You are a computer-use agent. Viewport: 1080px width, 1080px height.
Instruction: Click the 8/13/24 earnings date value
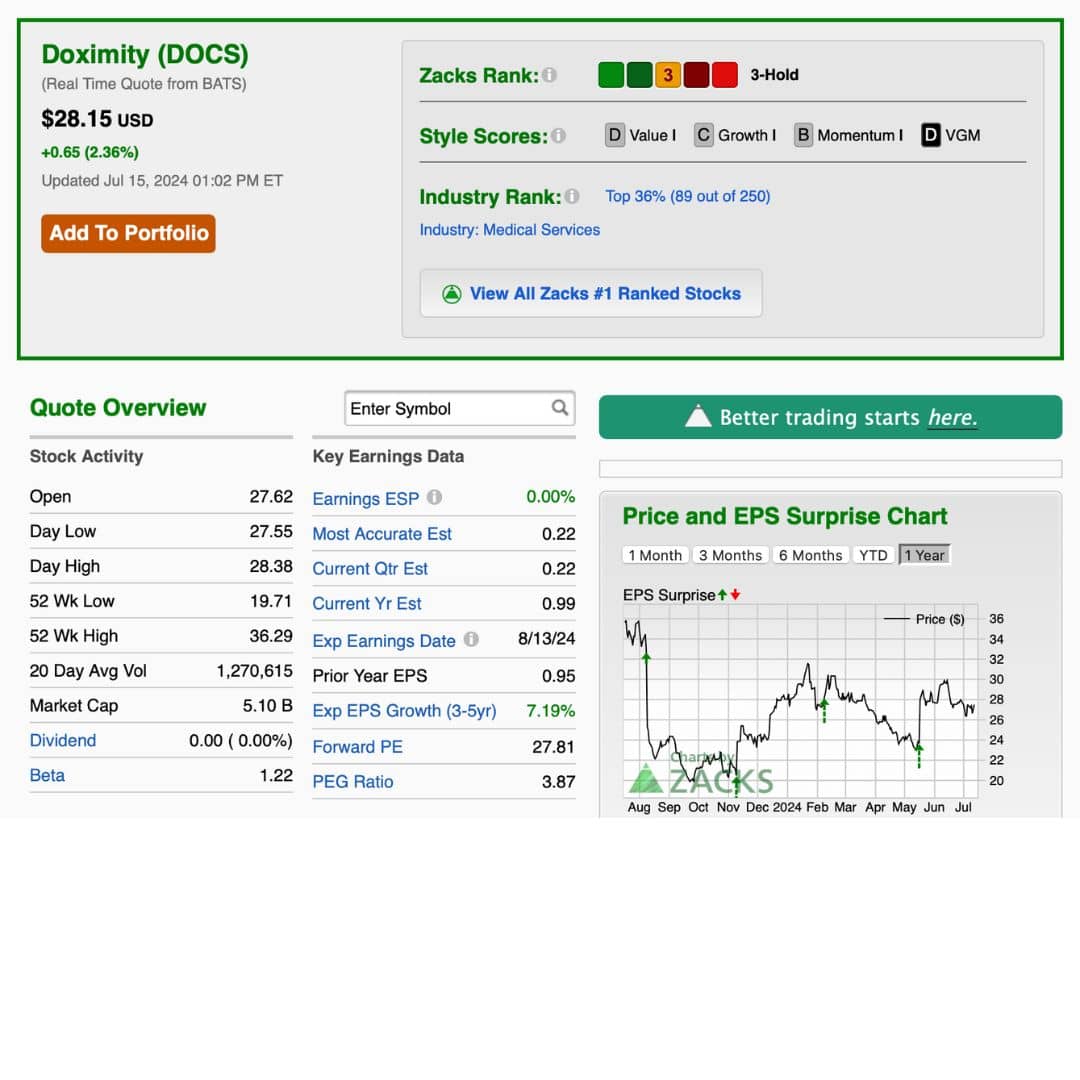[x=546, y=638]
